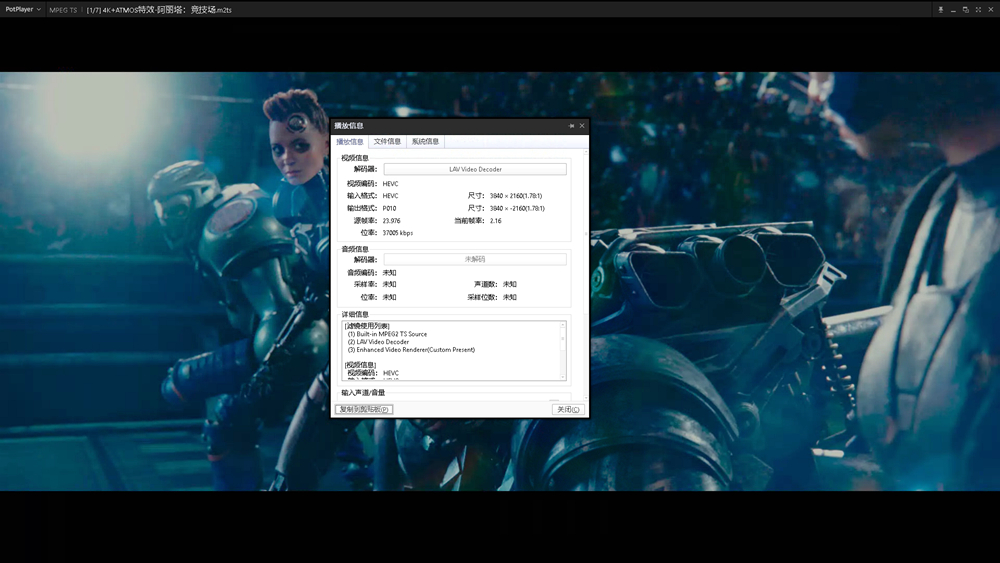Click the LAV Video Decoder button

click(x=475, y=169)
